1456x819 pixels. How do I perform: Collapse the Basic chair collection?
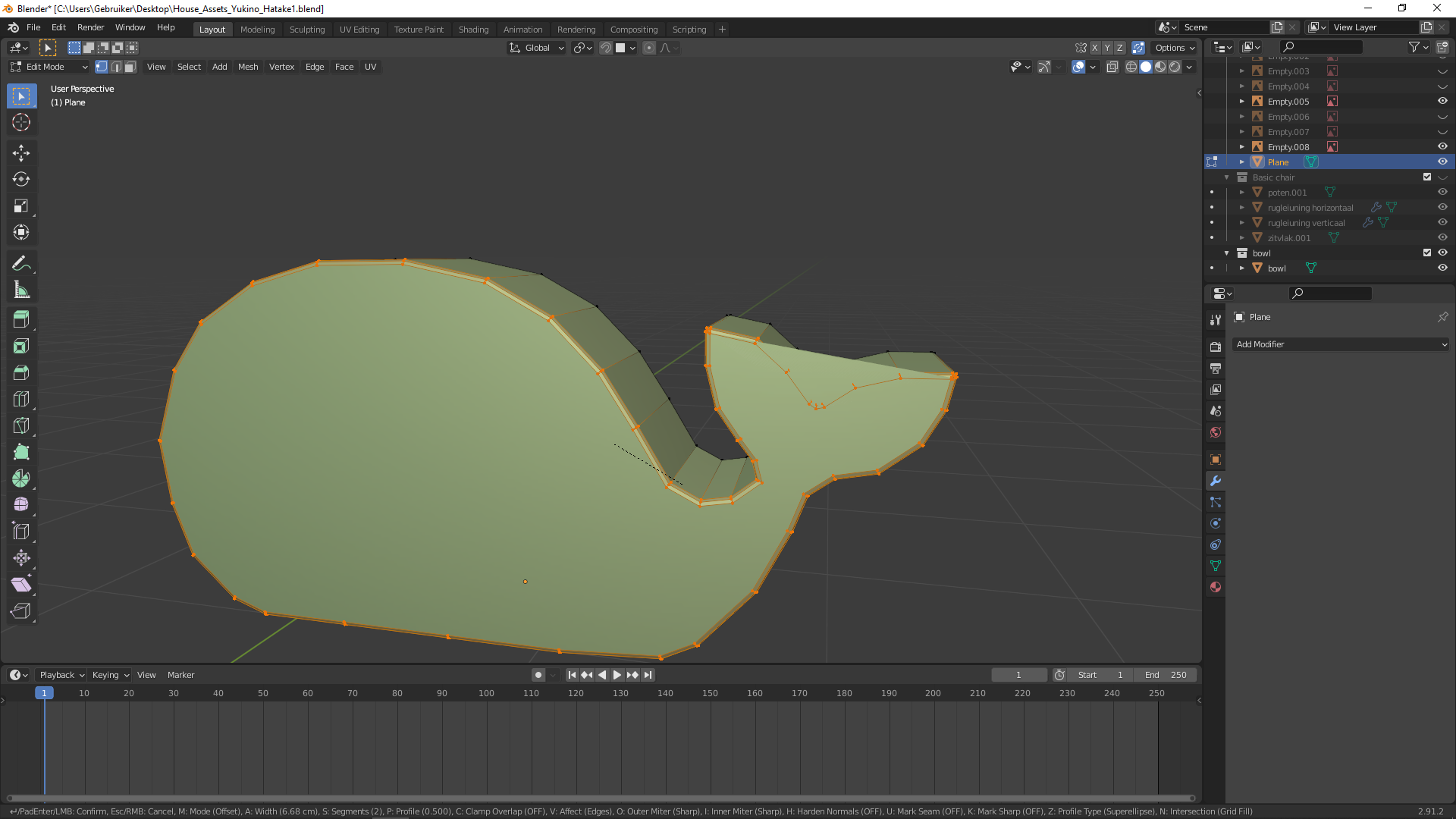tap(1227, 177)
